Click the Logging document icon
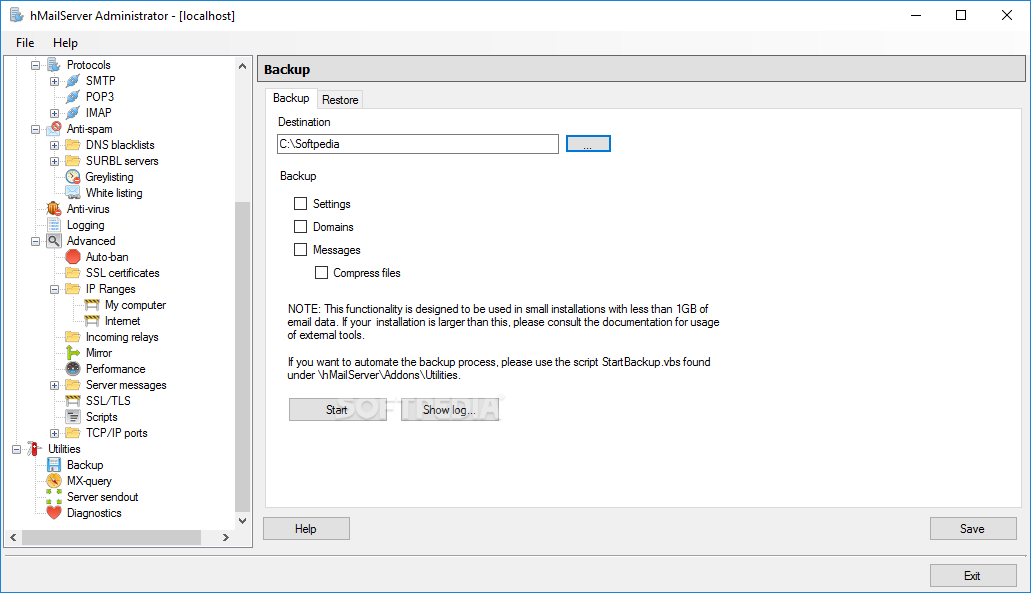This screenshot has height=593, width=1031. point(54,225)
